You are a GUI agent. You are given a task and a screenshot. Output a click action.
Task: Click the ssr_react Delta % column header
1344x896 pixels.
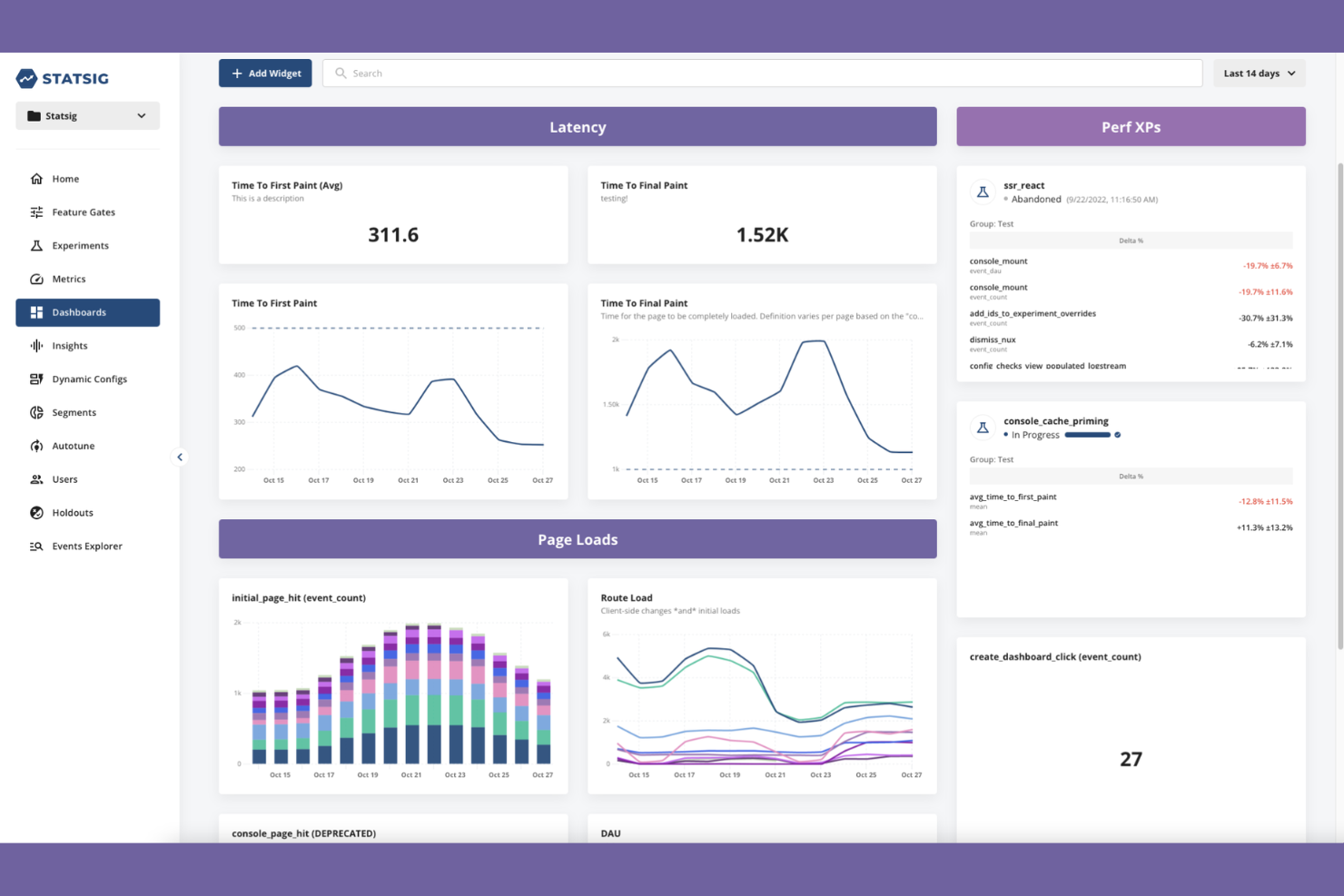click(x=1131, y=241)
